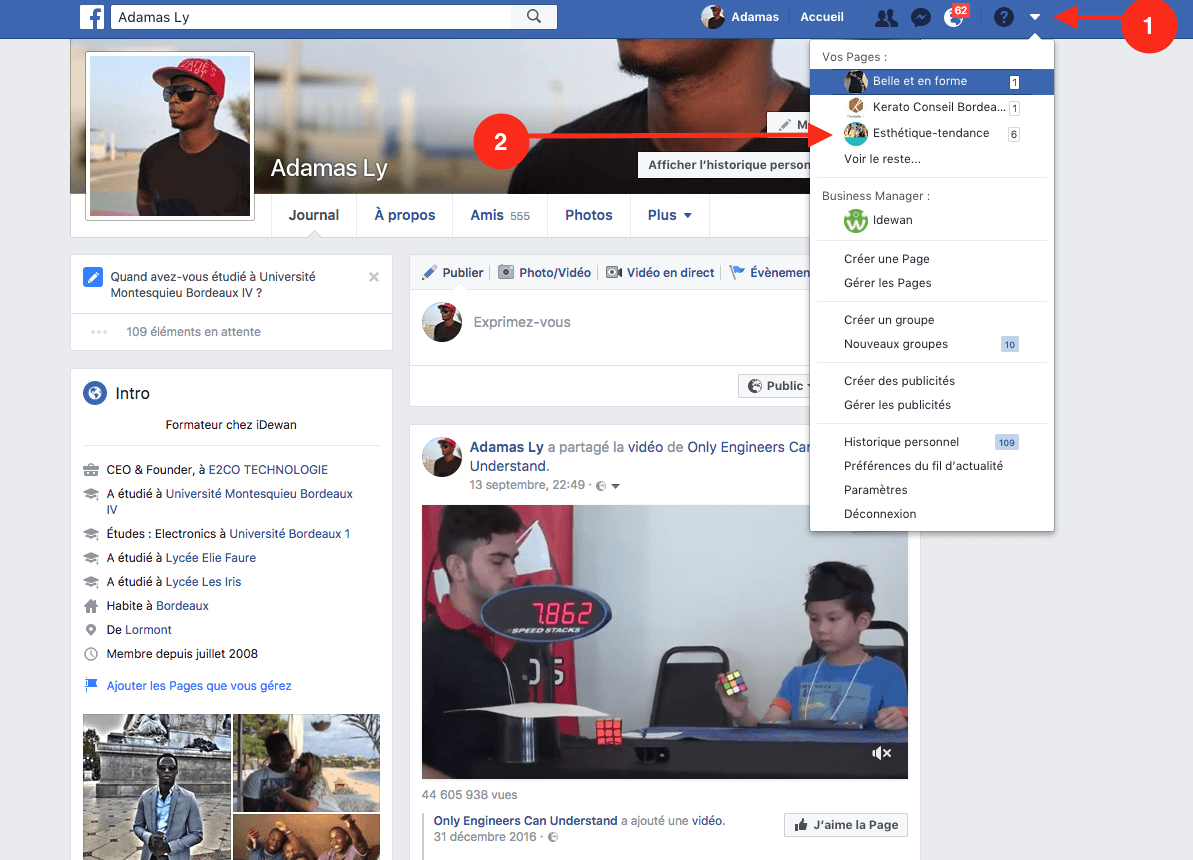This screenshot has width=1193, height=860.
Task: Switch to the À propos tab
Action: coord(405,215)
